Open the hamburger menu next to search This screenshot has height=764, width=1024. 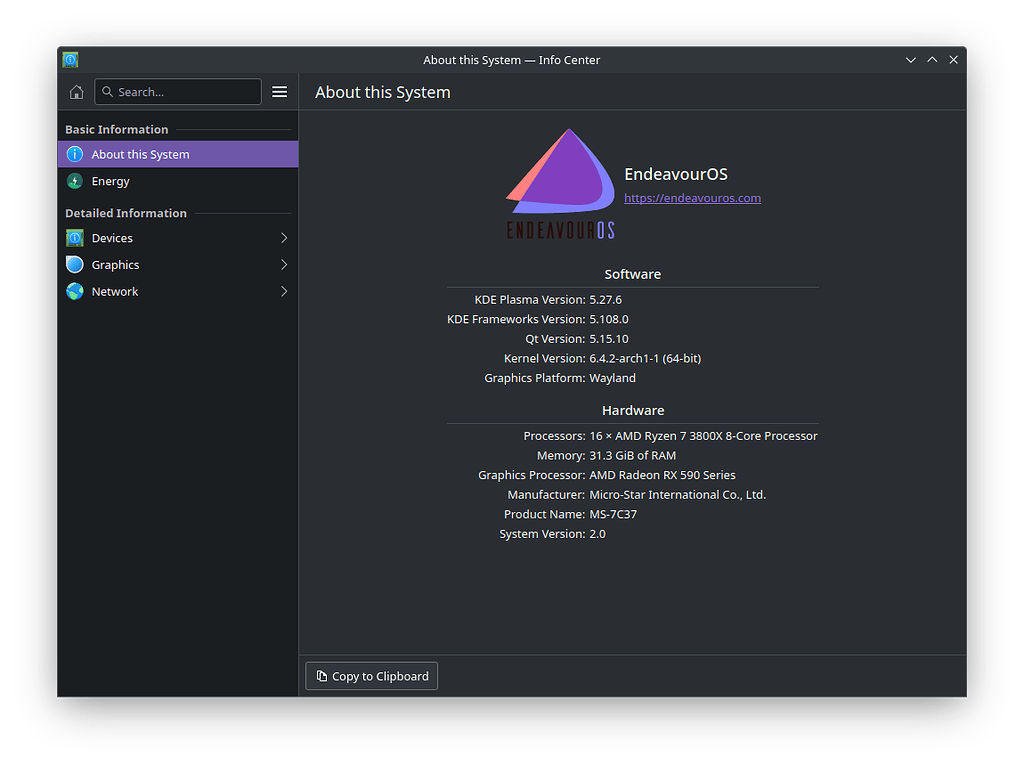279,91
